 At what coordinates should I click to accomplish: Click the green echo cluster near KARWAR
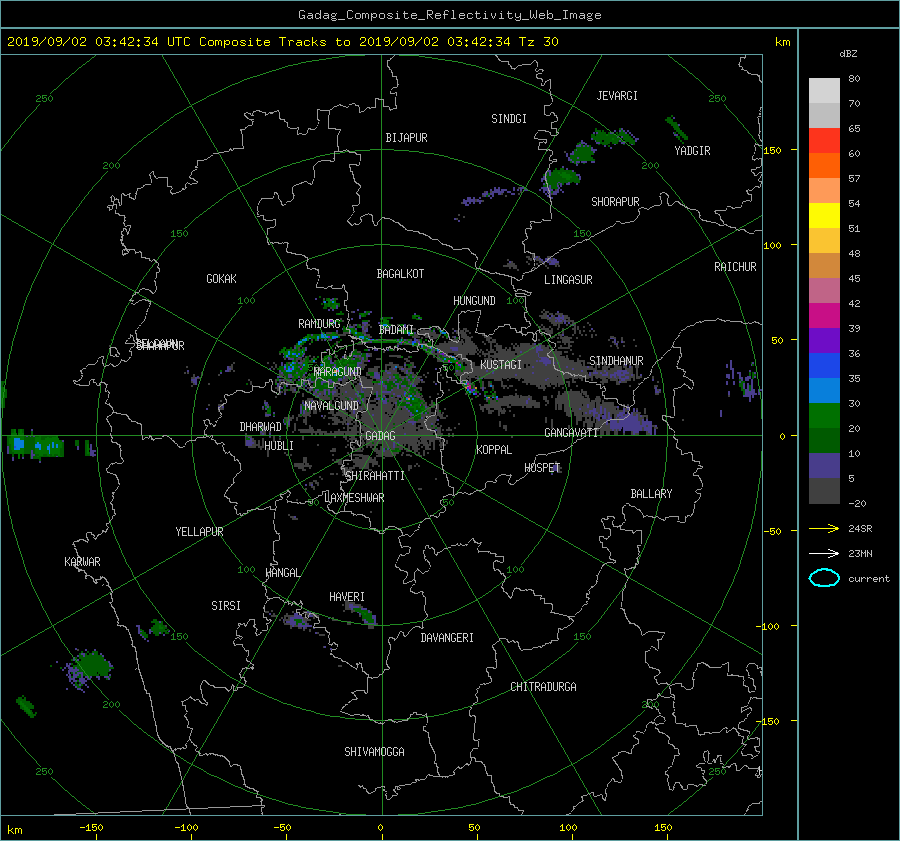point(91,666)
